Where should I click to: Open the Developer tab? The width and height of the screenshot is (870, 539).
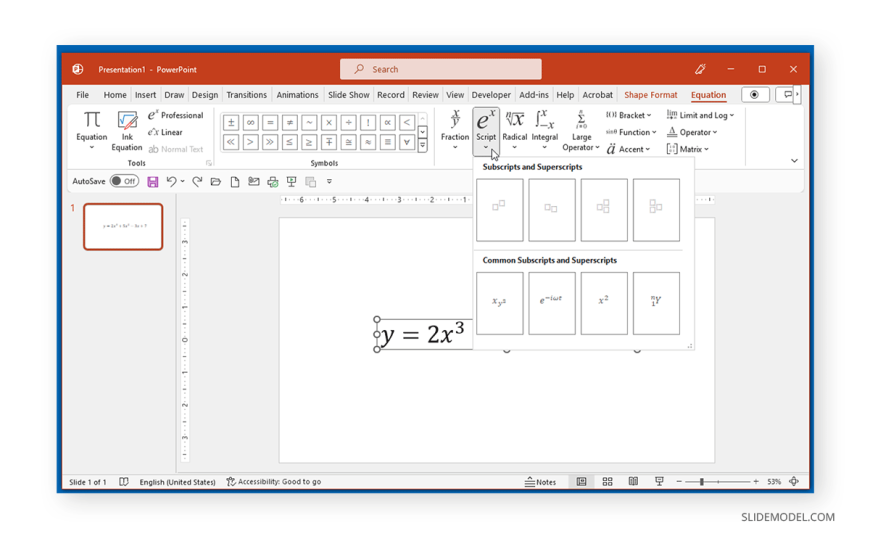491,95
